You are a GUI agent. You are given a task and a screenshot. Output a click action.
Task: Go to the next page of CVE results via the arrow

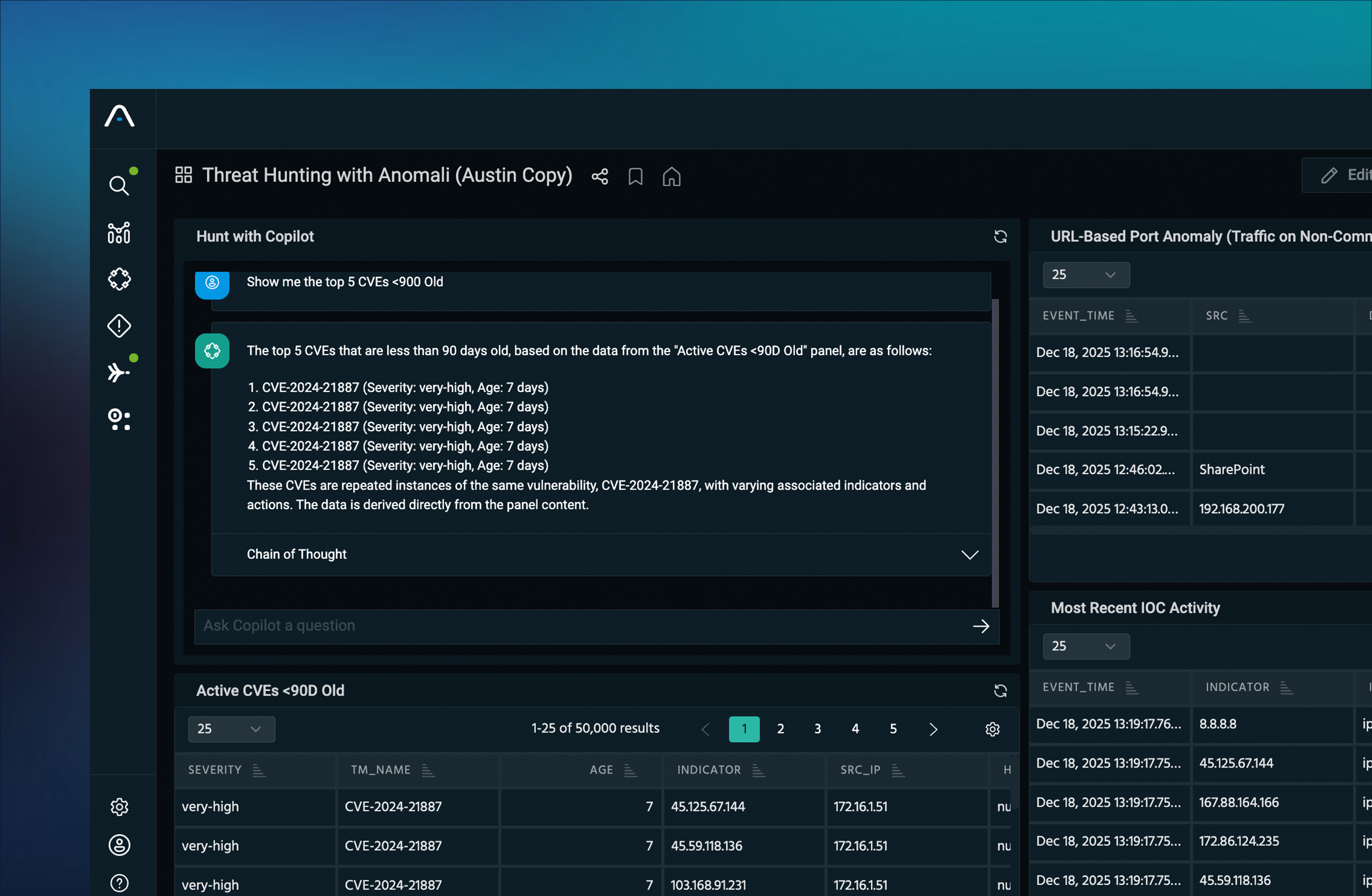point(933,730)
